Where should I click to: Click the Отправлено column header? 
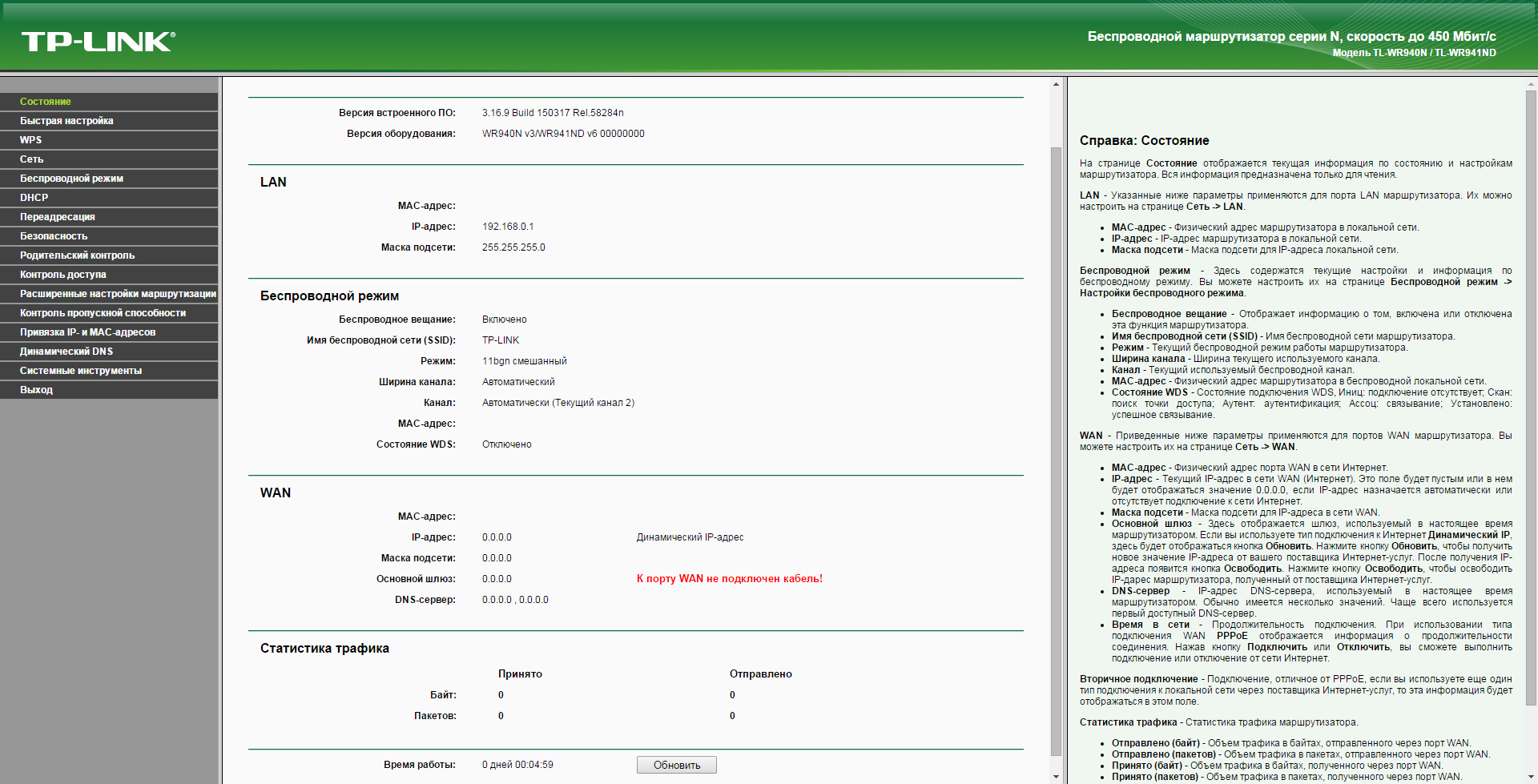click(761, 674)
